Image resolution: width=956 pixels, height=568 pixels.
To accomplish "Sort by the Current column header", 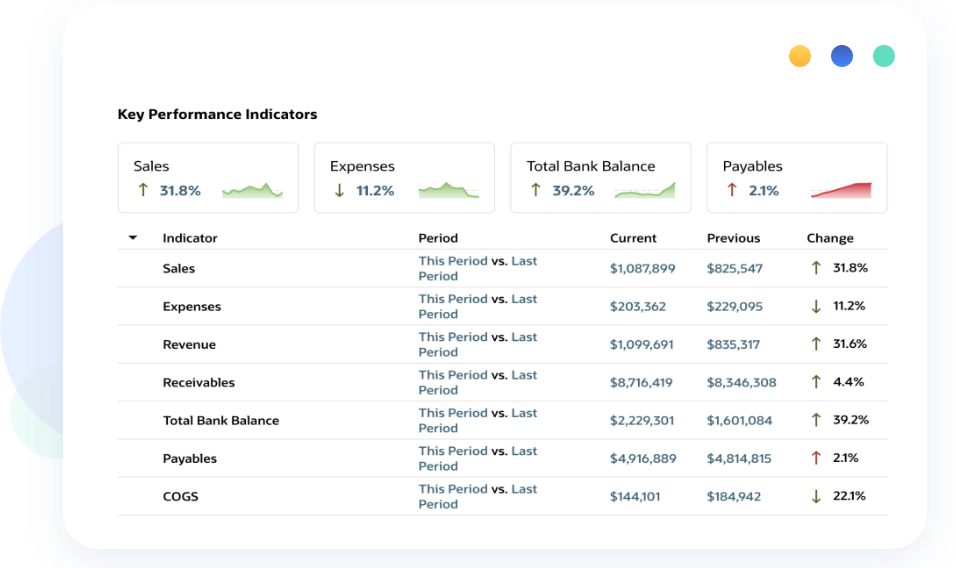I will click(x=633, y=238).
